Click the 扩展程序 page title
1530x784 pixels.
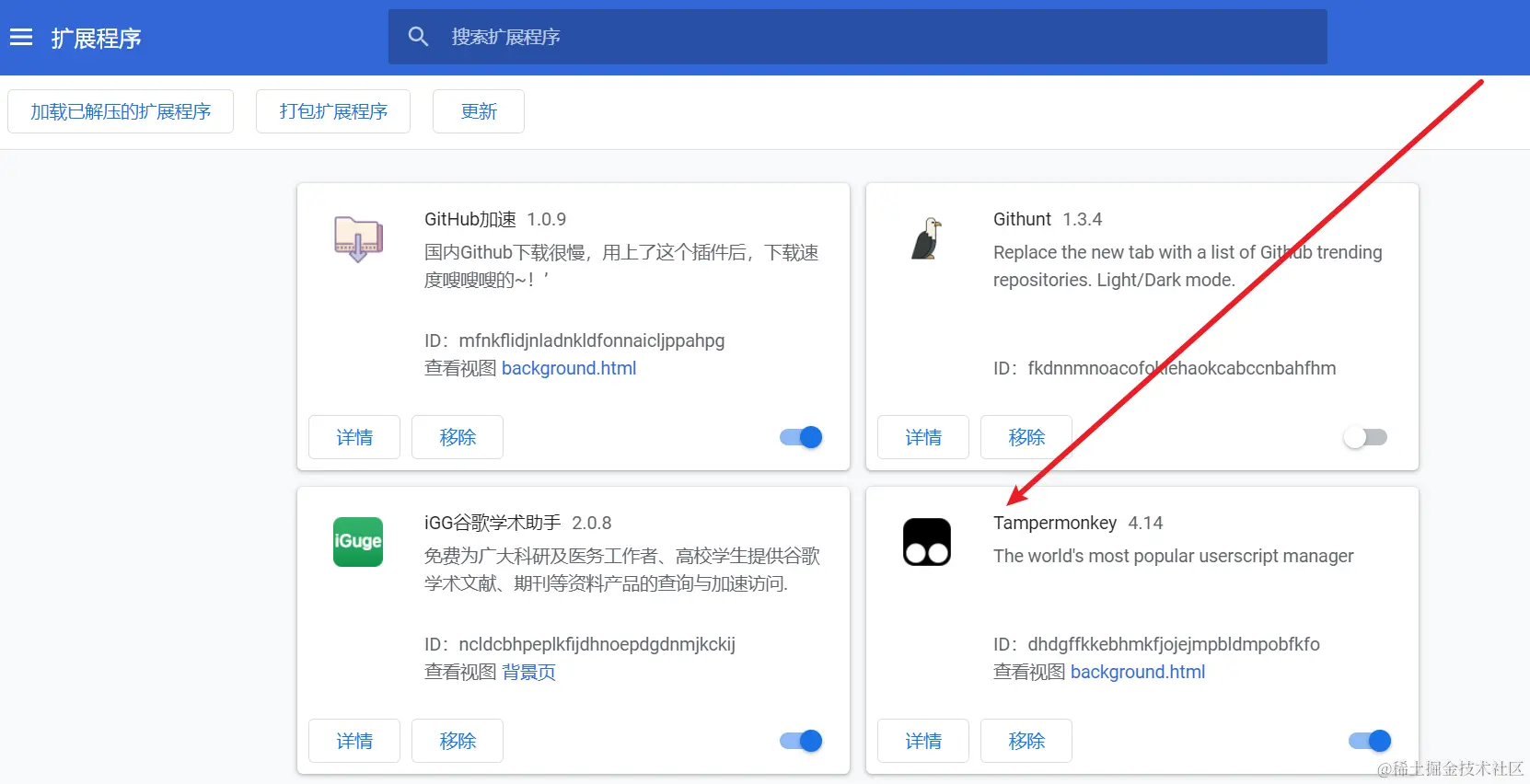tap(97, 38)
